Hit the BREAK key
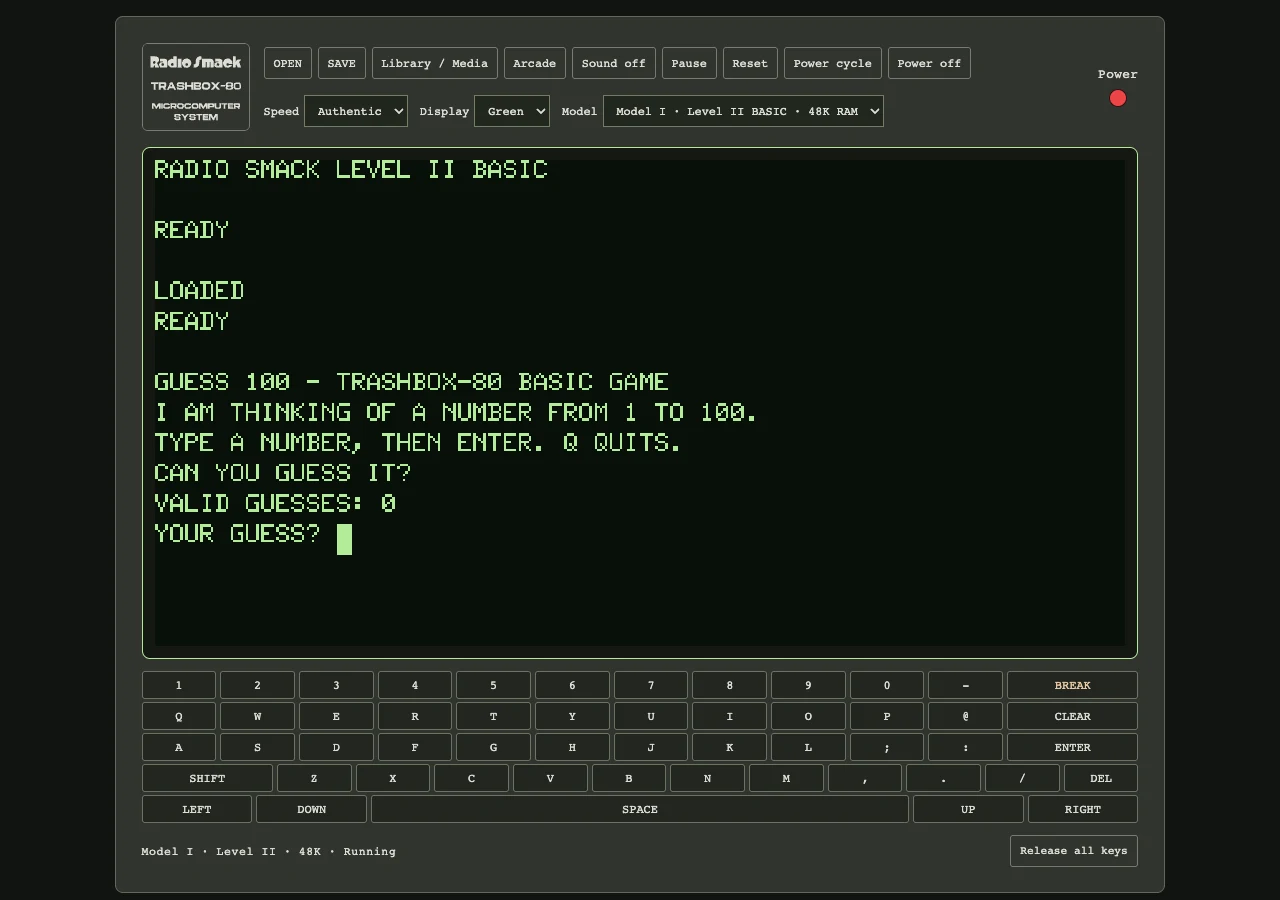The image size is (1280, 900). click(x=1072, y=685)
